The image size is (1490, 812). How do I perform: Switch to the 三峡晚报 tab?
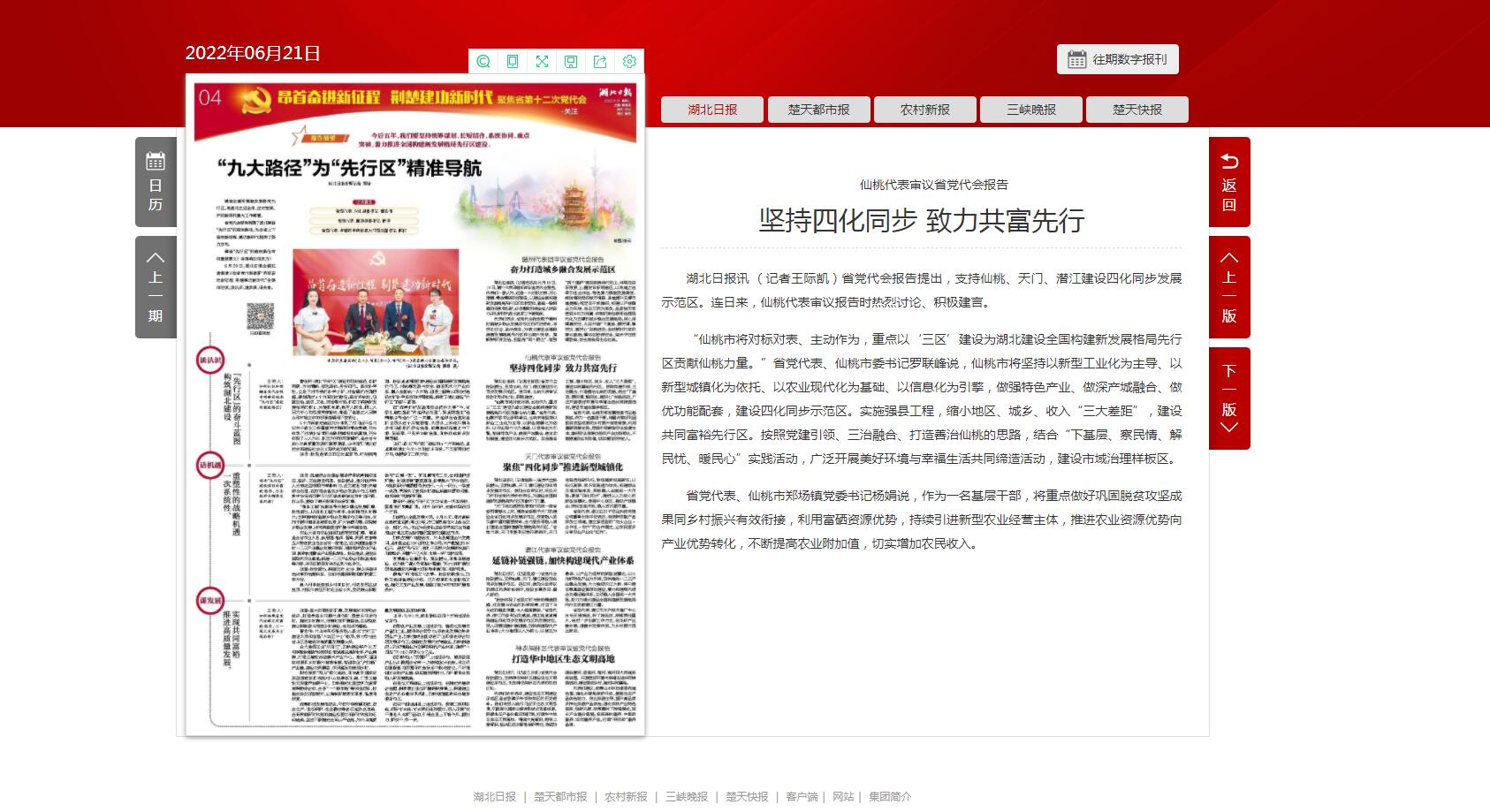pyautogui.click(x=1031, y=110)
